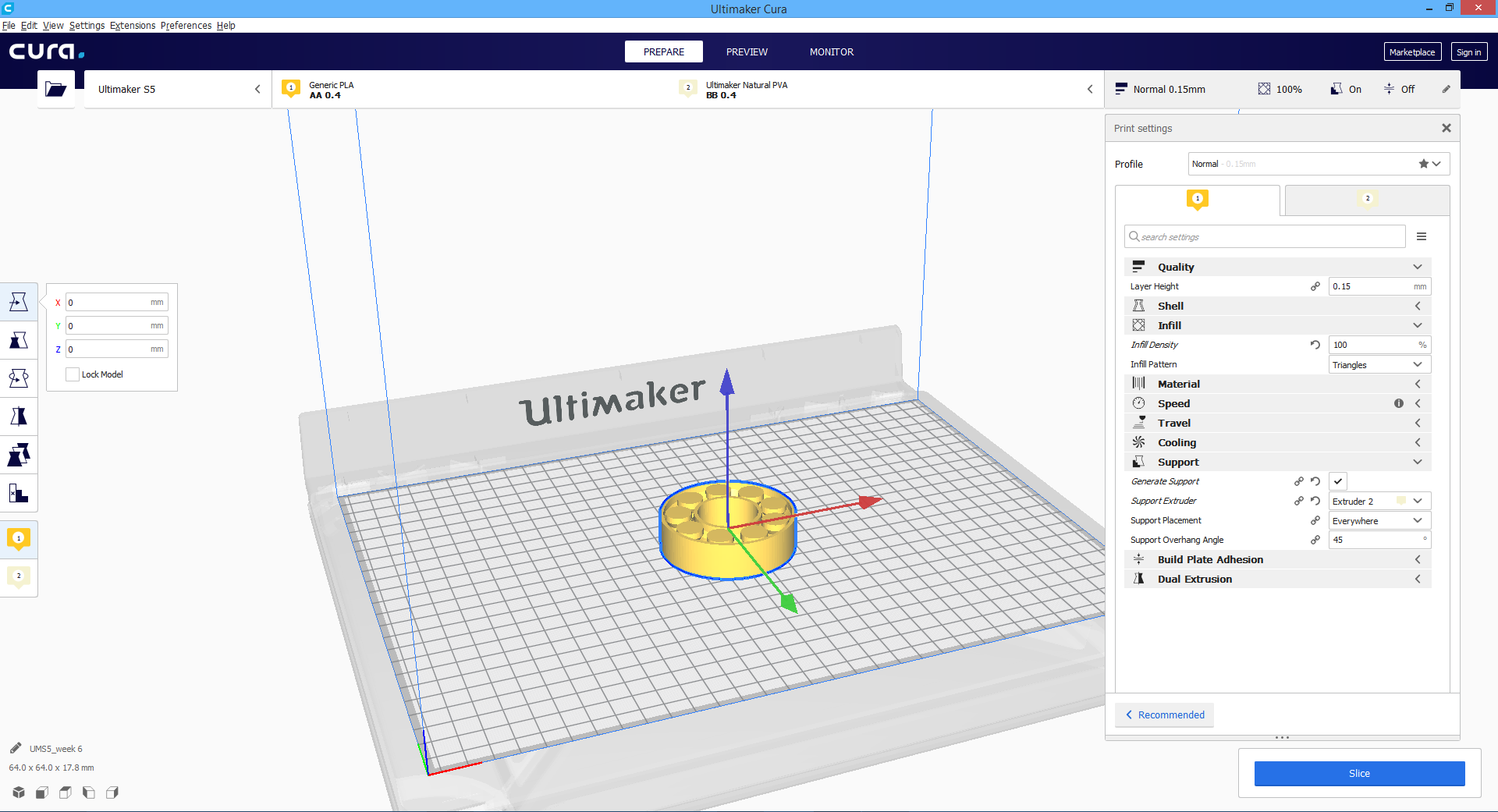
Task: Click the link icon next to Generate Support
Action: (1299, 481)
